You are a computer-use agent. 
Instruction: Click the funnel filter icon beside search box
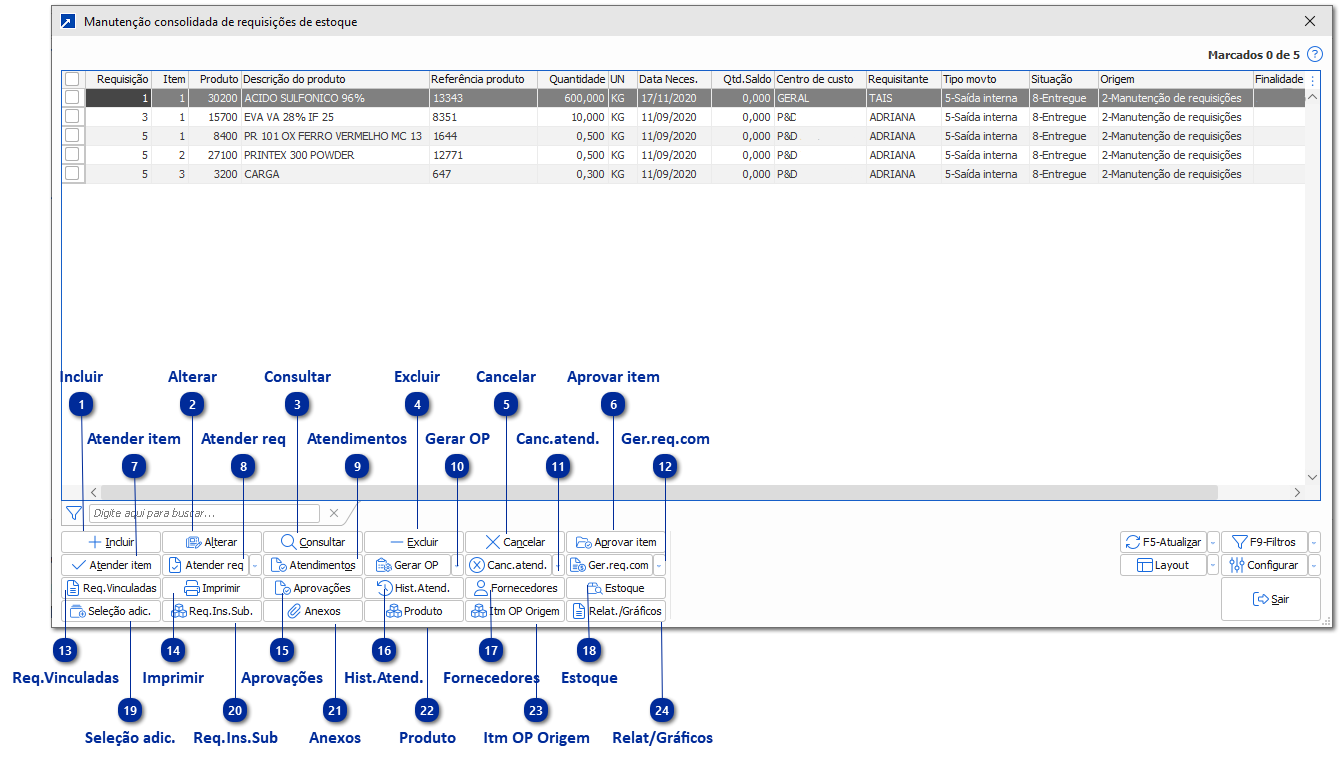click(73, 513)
